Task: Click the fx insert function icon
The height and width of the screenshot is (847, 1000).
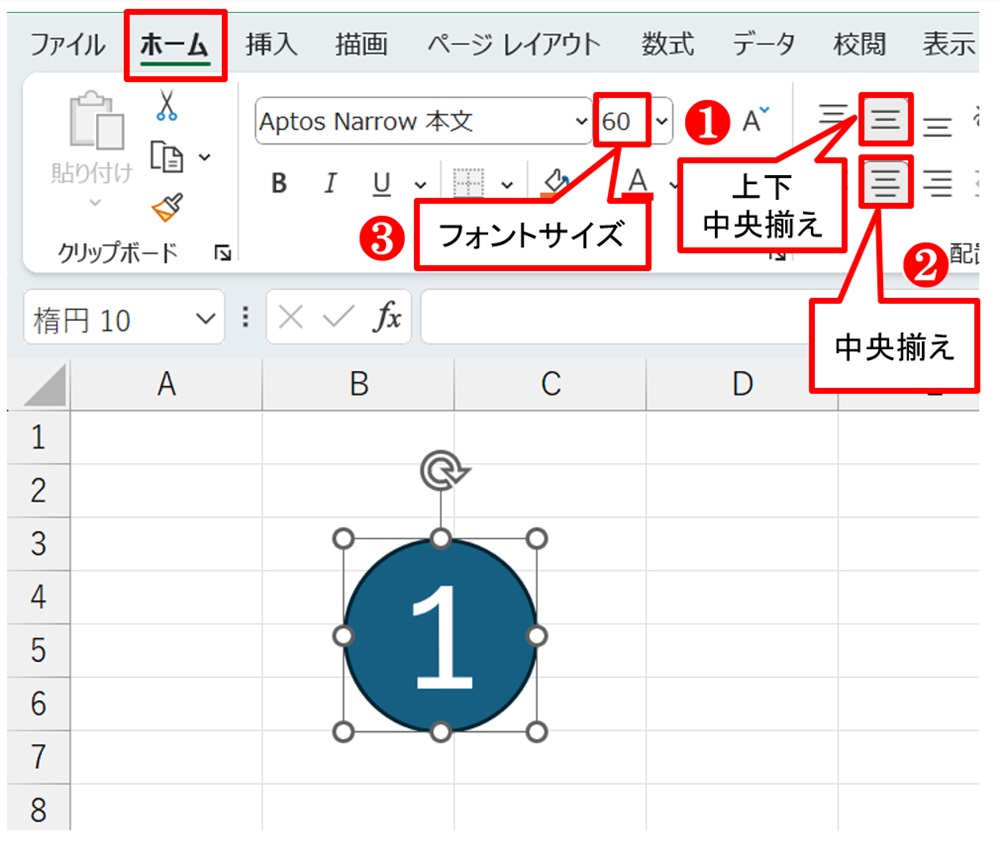Action: [387, 319]
